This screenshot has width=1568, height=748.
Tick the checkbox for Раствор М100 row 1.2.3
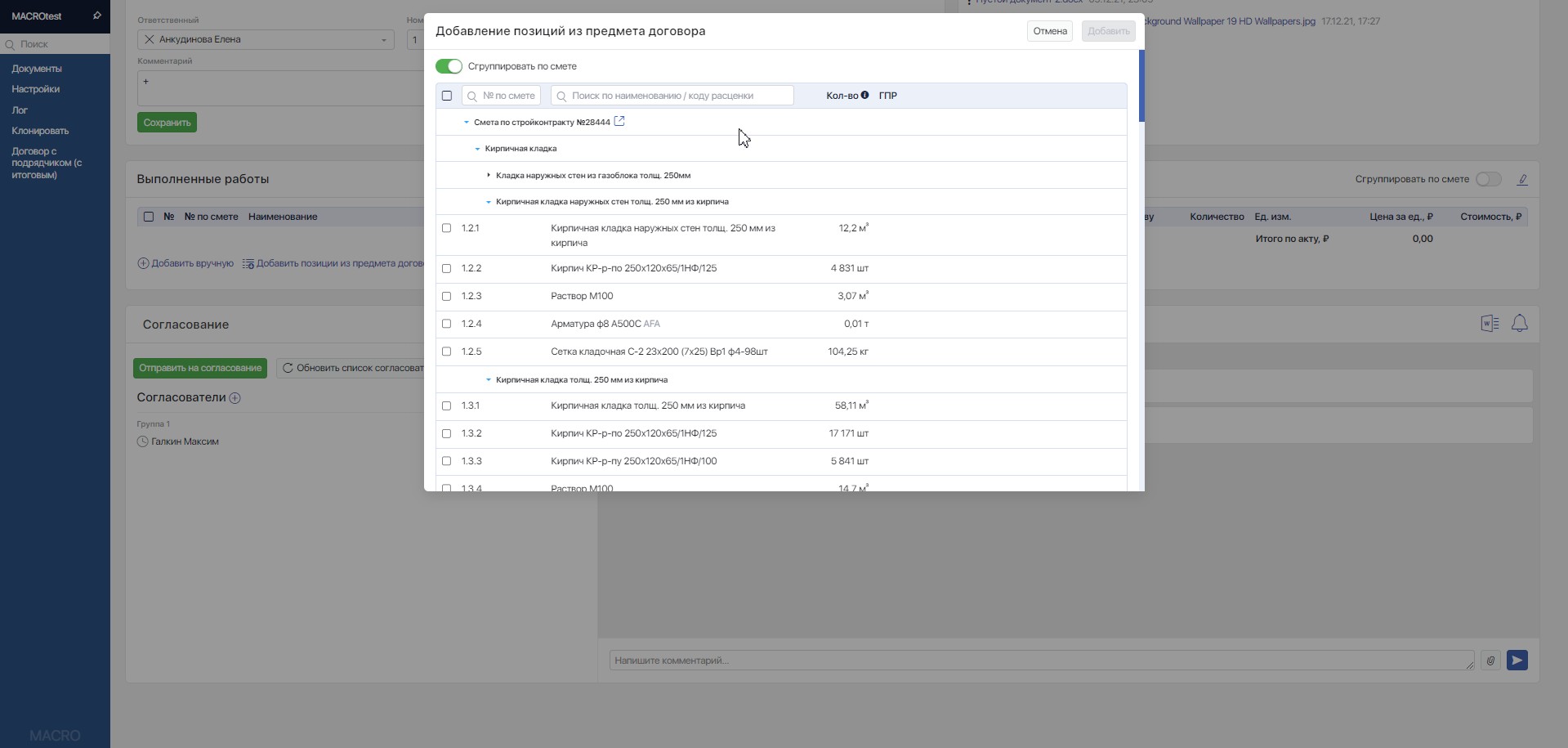click(446, 296)
